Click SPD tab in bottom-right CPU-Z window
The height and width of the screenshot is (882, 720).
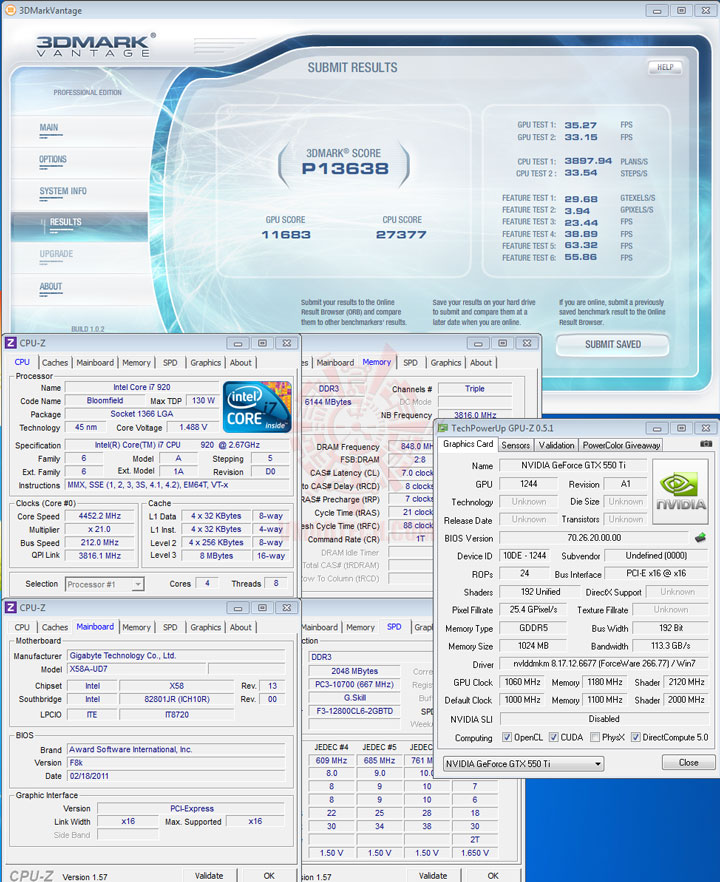pos(394,627)
